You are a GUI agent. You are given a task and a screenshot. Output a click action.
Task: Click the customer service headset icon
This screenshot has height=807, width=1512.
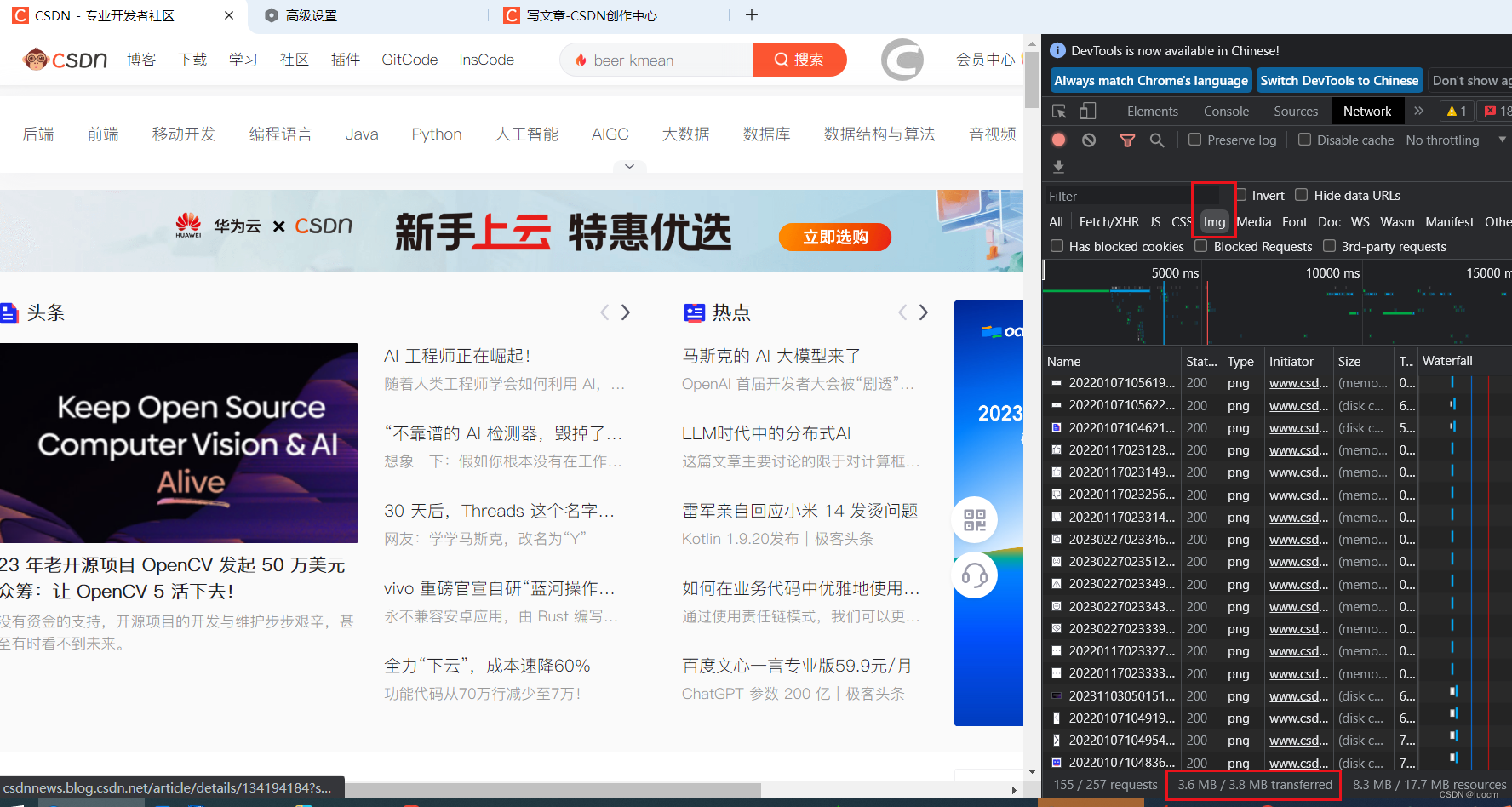coord(974,575)
